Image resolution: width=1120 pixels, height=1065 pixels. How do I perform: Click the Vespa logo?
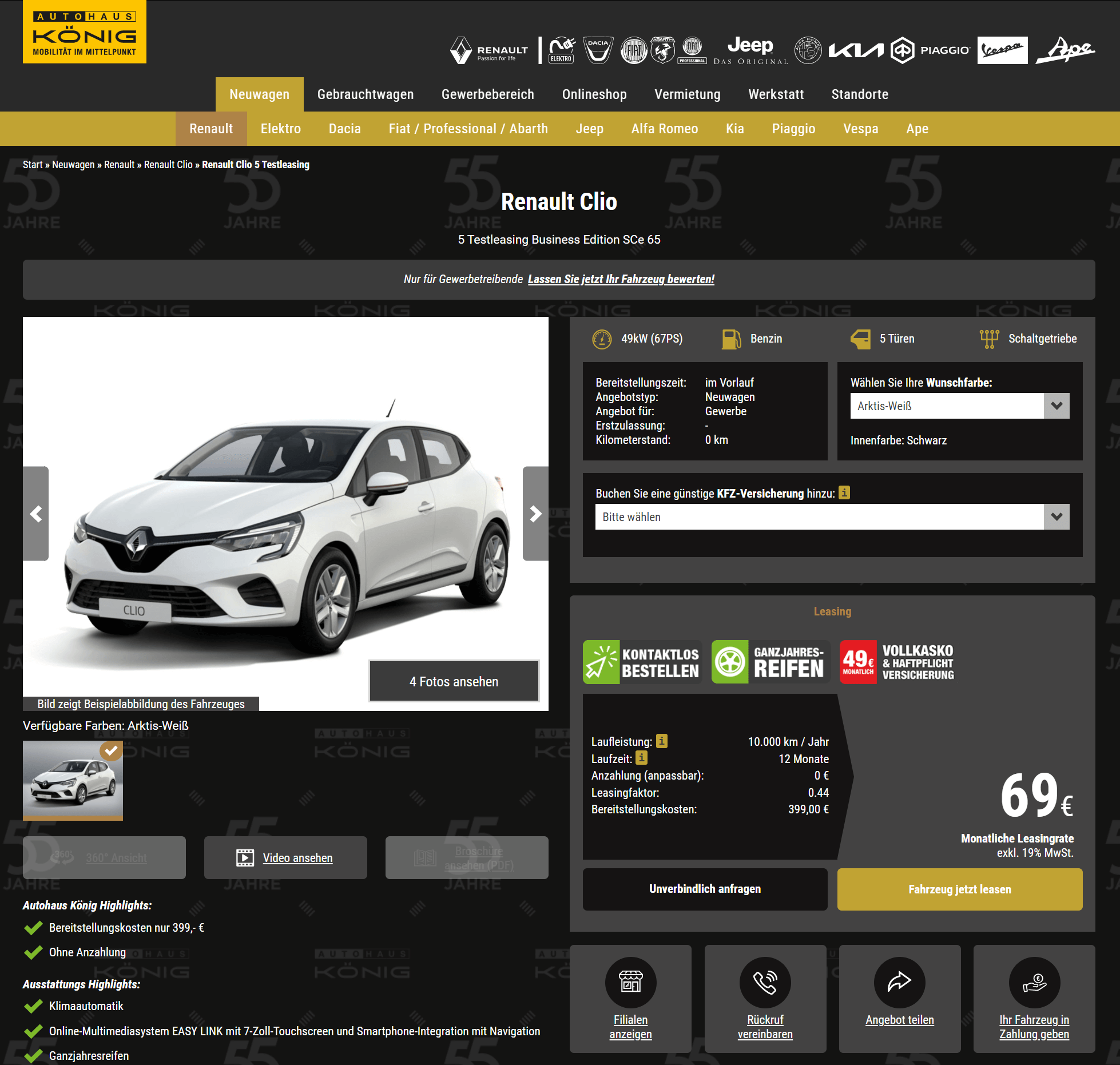1002,50
